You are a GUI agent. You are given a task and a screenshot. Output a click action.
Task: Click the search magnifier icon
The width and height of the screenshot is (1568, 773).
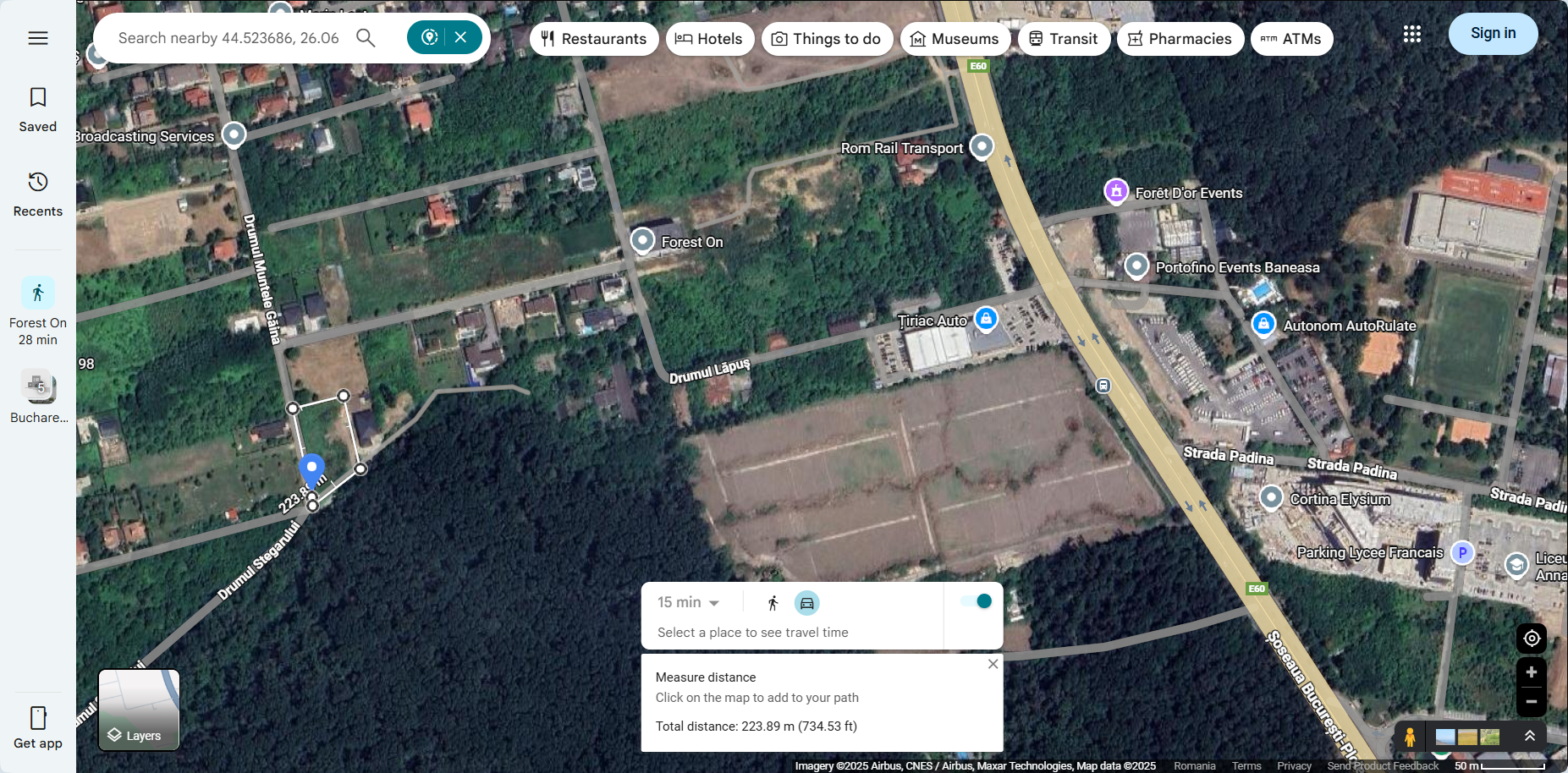(366, 38)
